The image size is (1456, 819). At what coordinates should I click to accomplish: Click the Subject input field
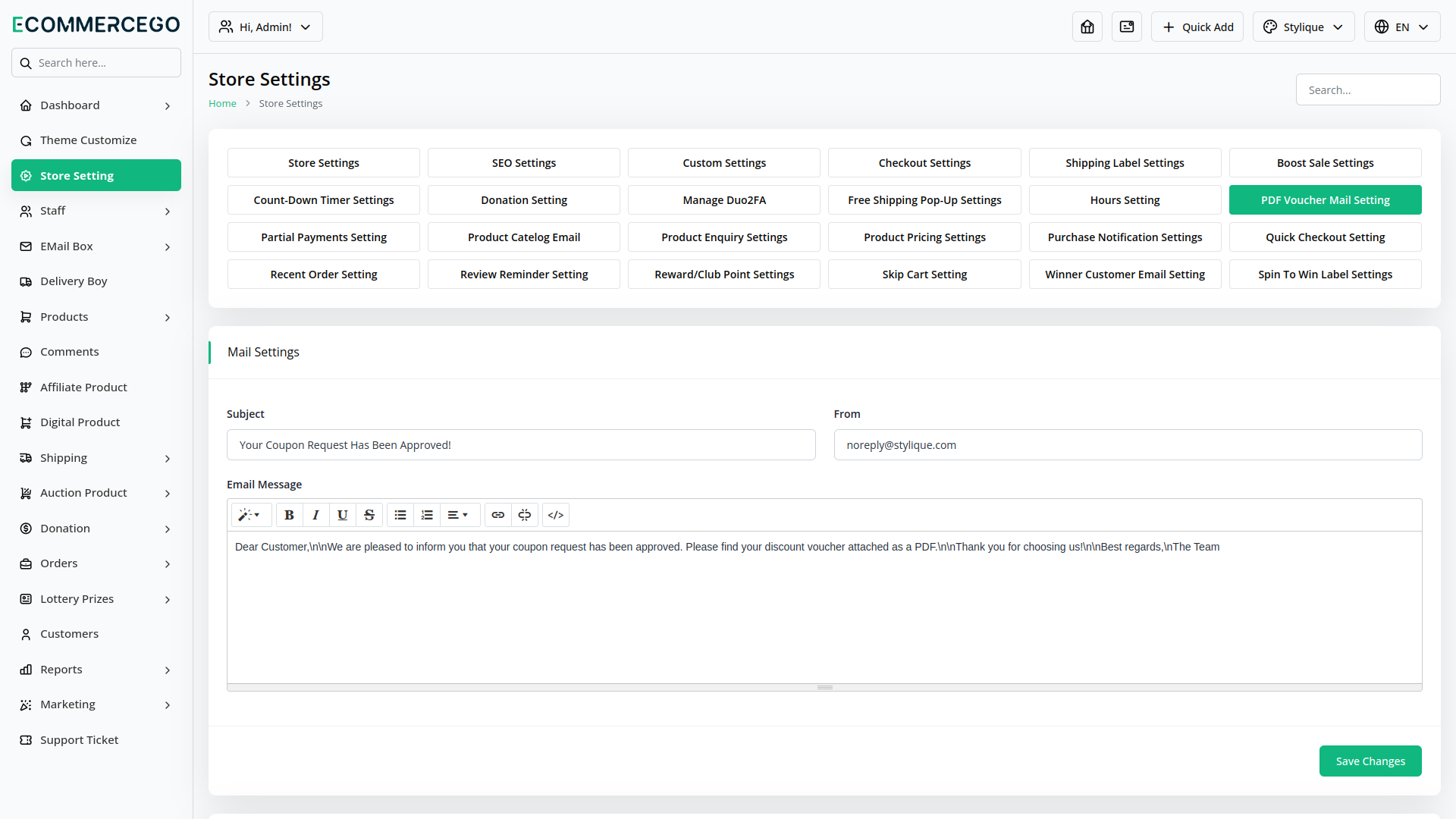click(521, 445)
